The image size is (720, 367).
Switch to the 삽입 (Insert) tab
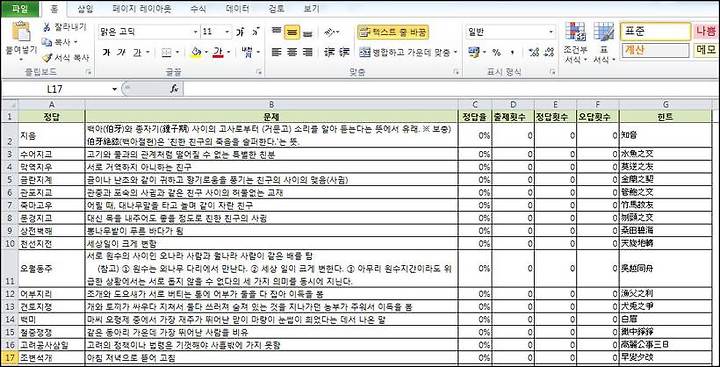(x=85, y=8)
